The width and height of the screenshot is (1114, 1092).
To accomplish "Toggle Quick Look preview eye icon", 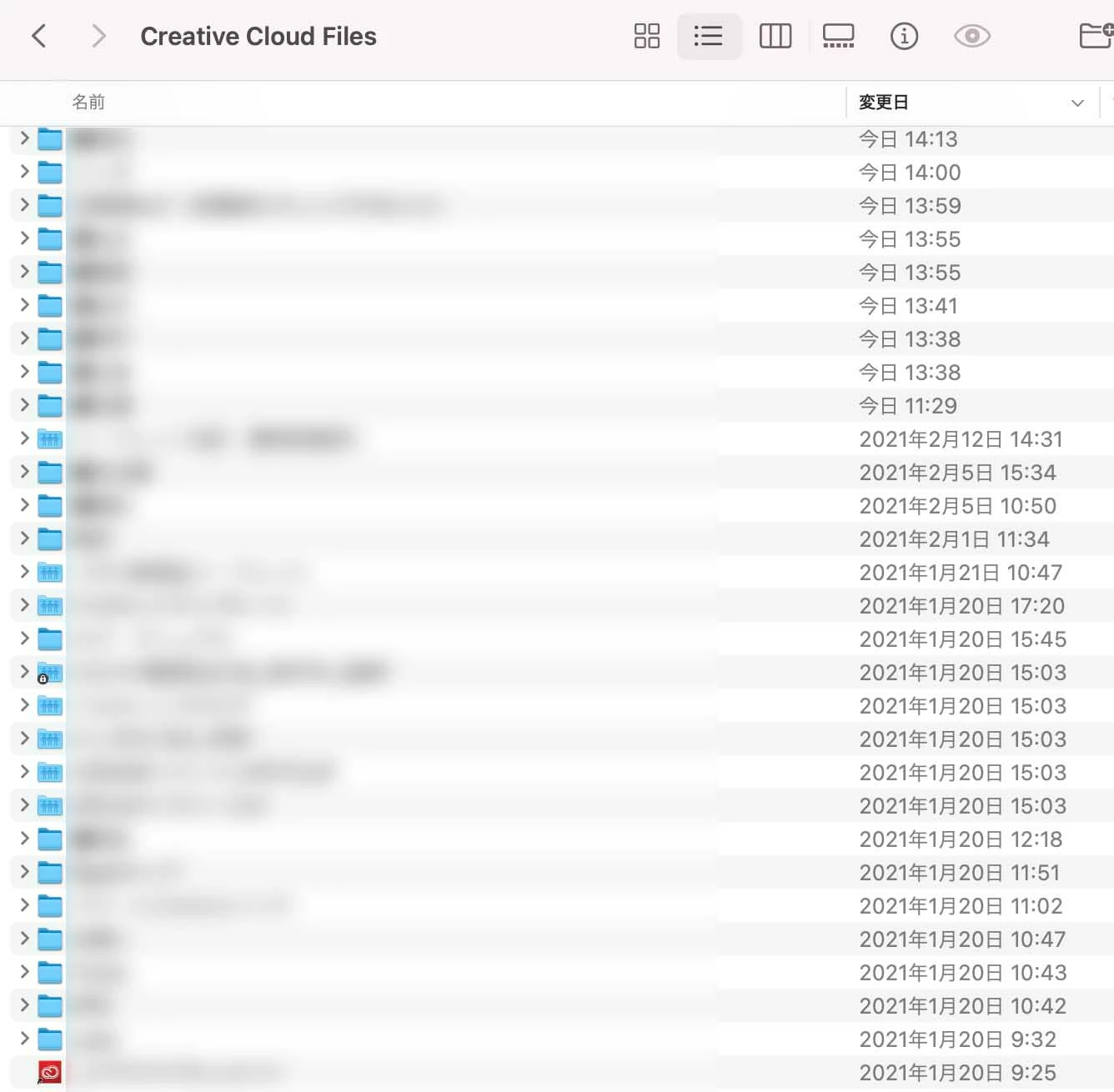I will [972, 36].
